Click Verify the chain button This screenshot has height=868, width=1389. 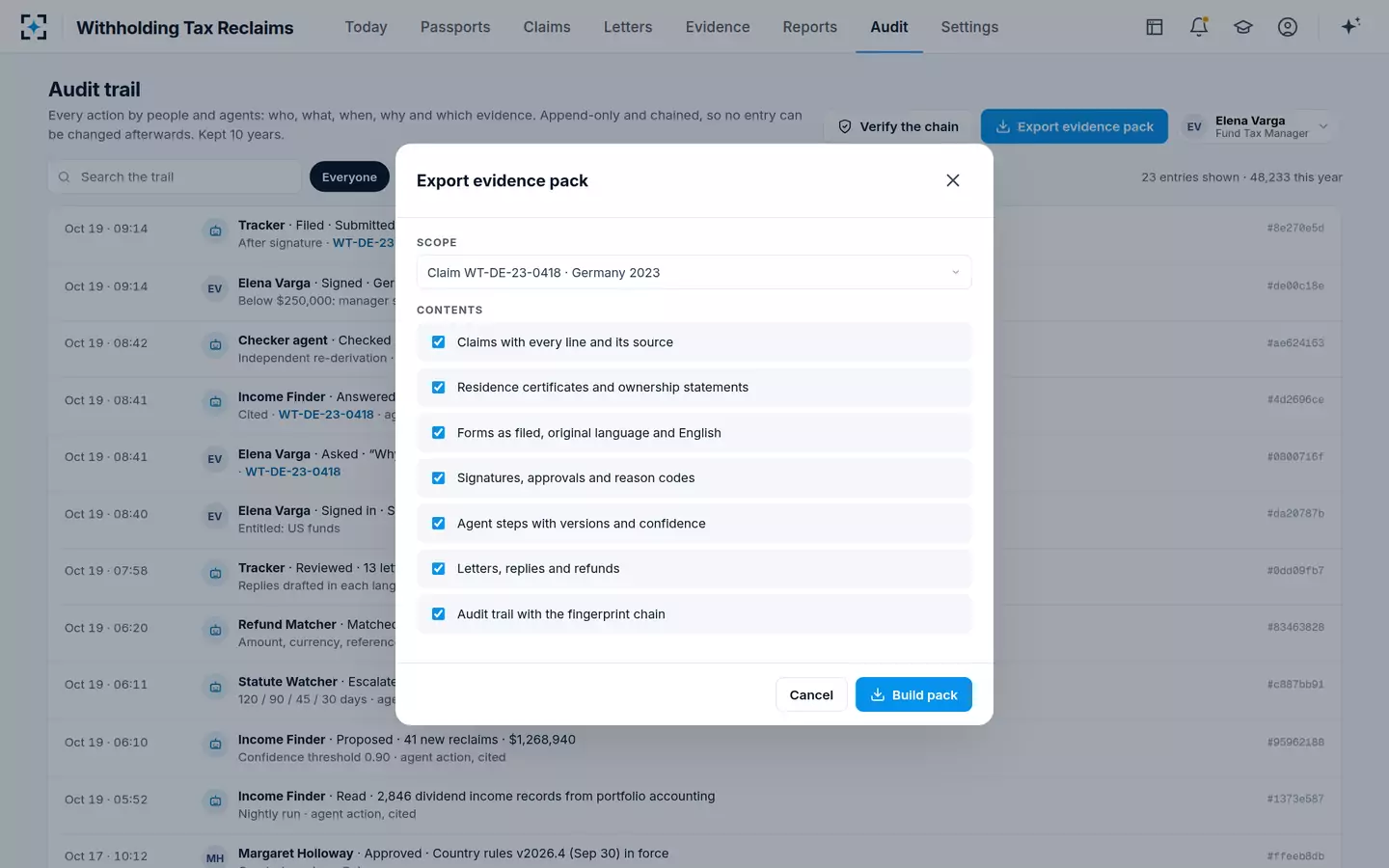pyautogui.click(x=898, y=126)
